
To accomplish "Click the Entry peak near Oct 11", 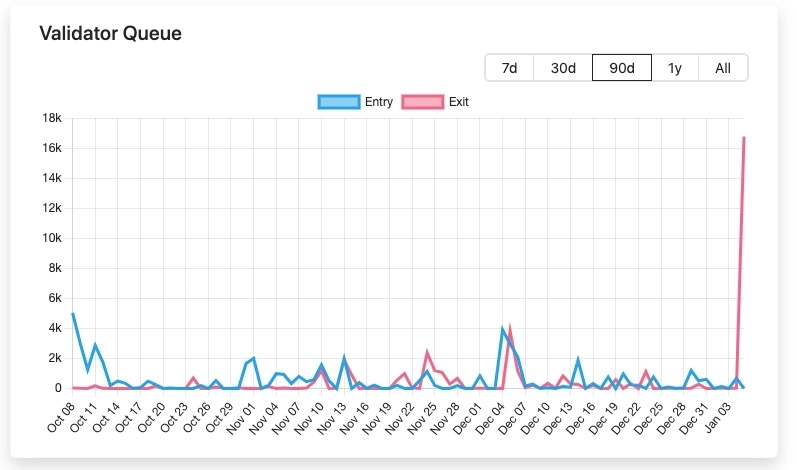I will pyautogui.click(x=95, y=345).
